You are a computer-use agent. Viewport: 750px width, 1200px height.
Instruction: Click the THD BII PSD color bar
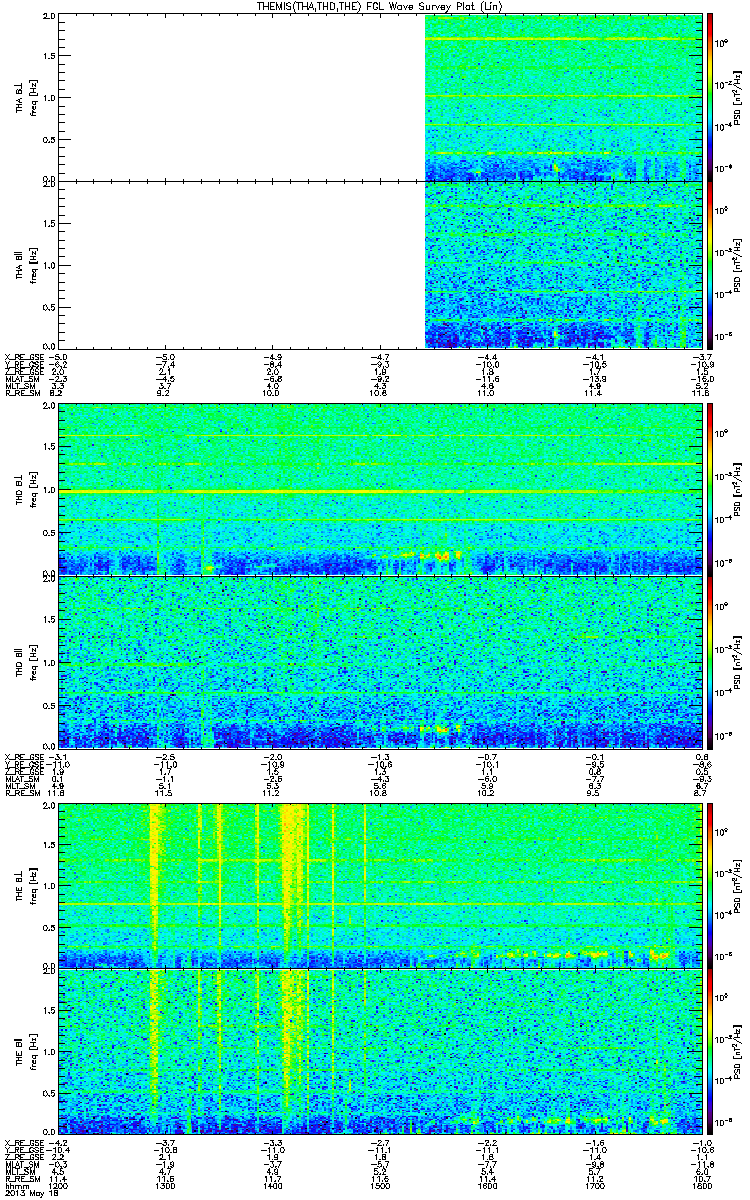click(710, 661)
